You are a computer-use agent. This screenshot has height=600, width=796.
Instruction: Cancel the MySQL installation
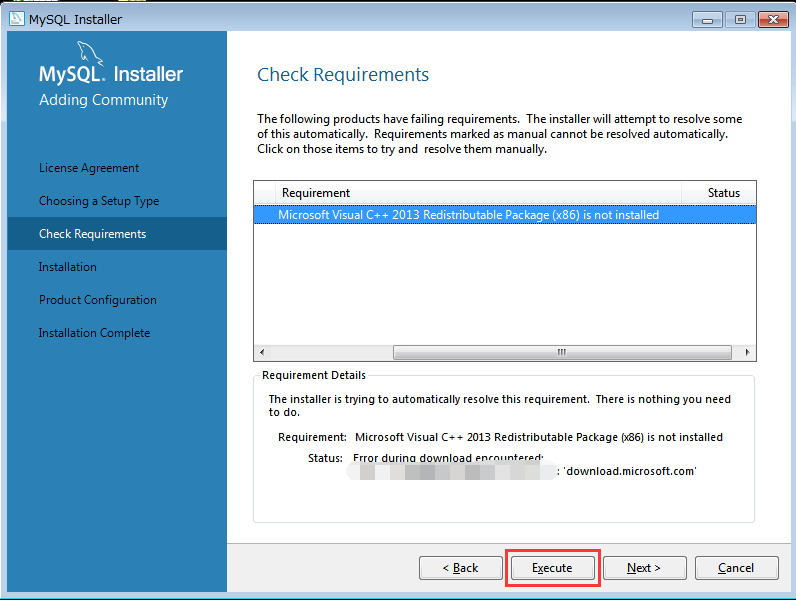tap(736, 568)
